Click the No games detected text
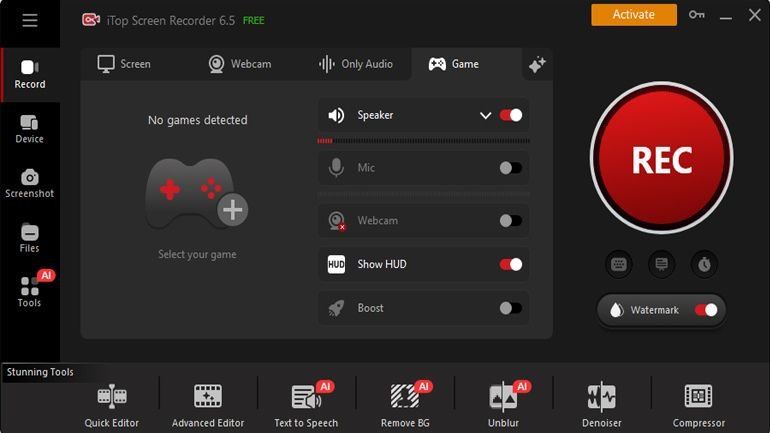Screen dimensions: 770x433 (x=197, y=120)
